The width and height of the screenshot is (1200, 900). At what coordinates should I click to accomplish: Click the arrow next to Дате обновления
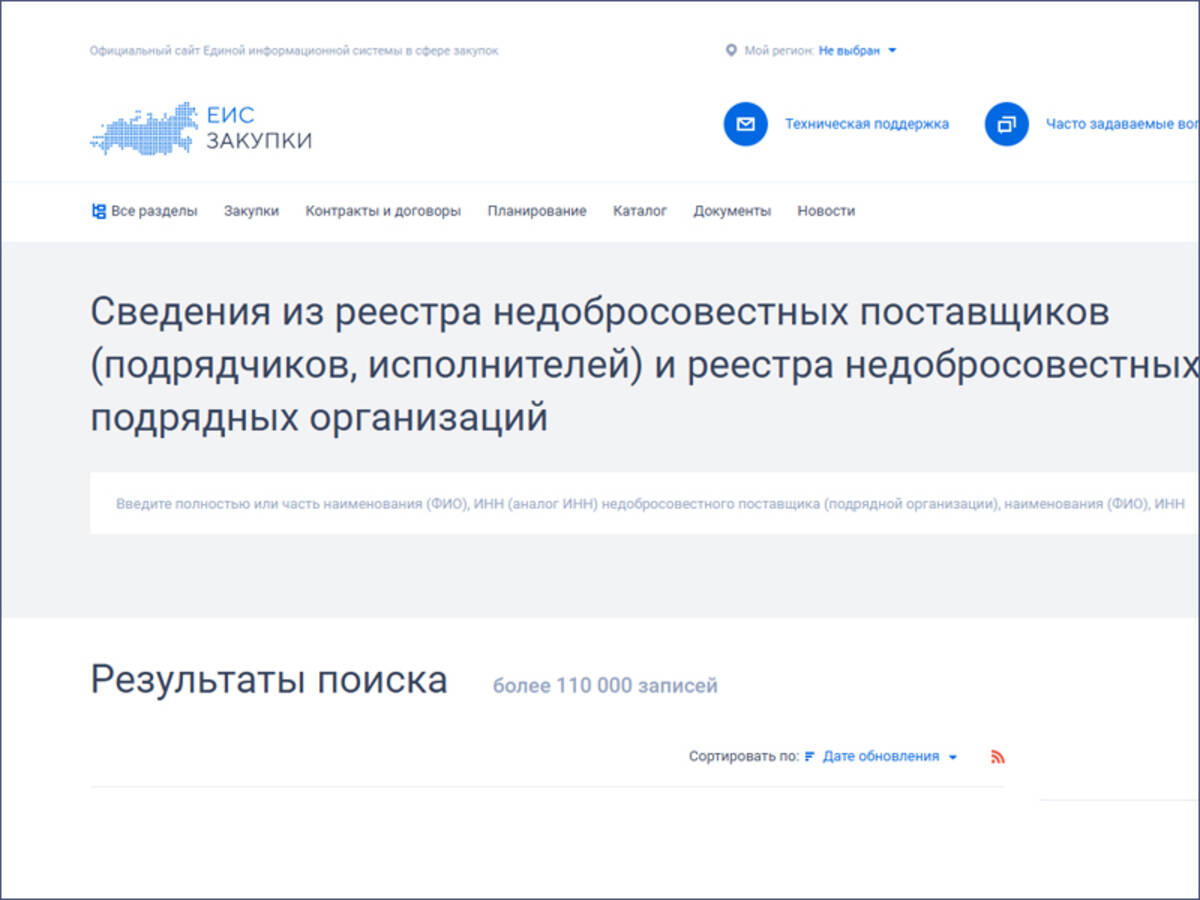(x=953, y=757)
